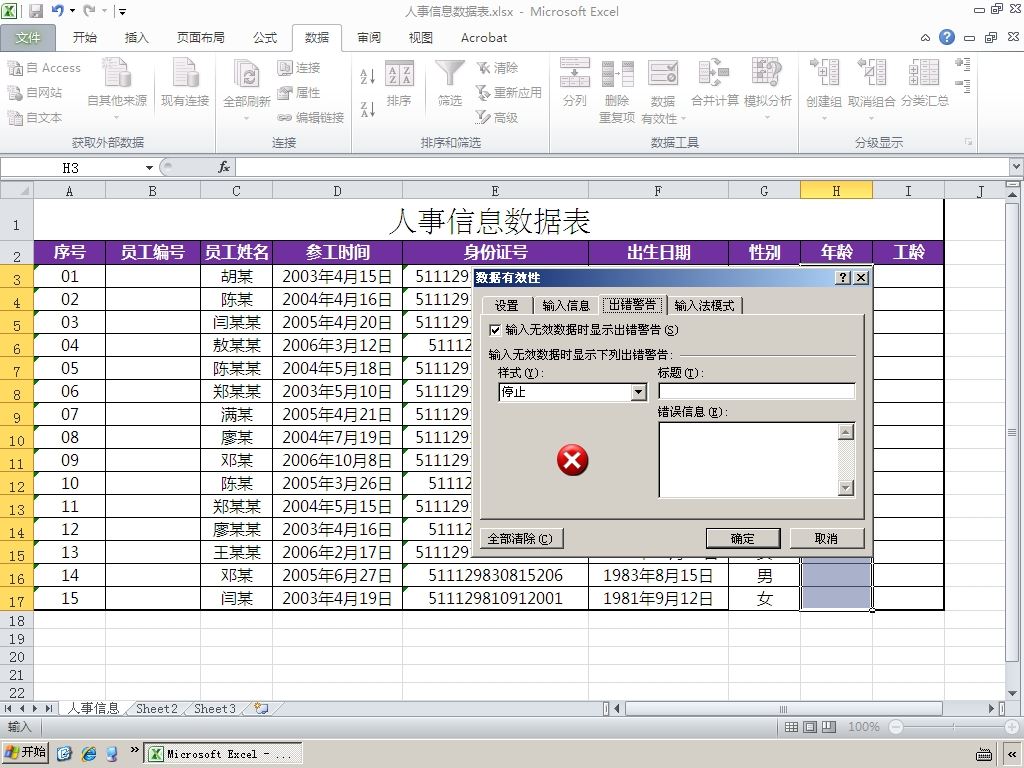Click Subtotal (分类汇总)
1024x768 pixels.
tap(925, 83)
